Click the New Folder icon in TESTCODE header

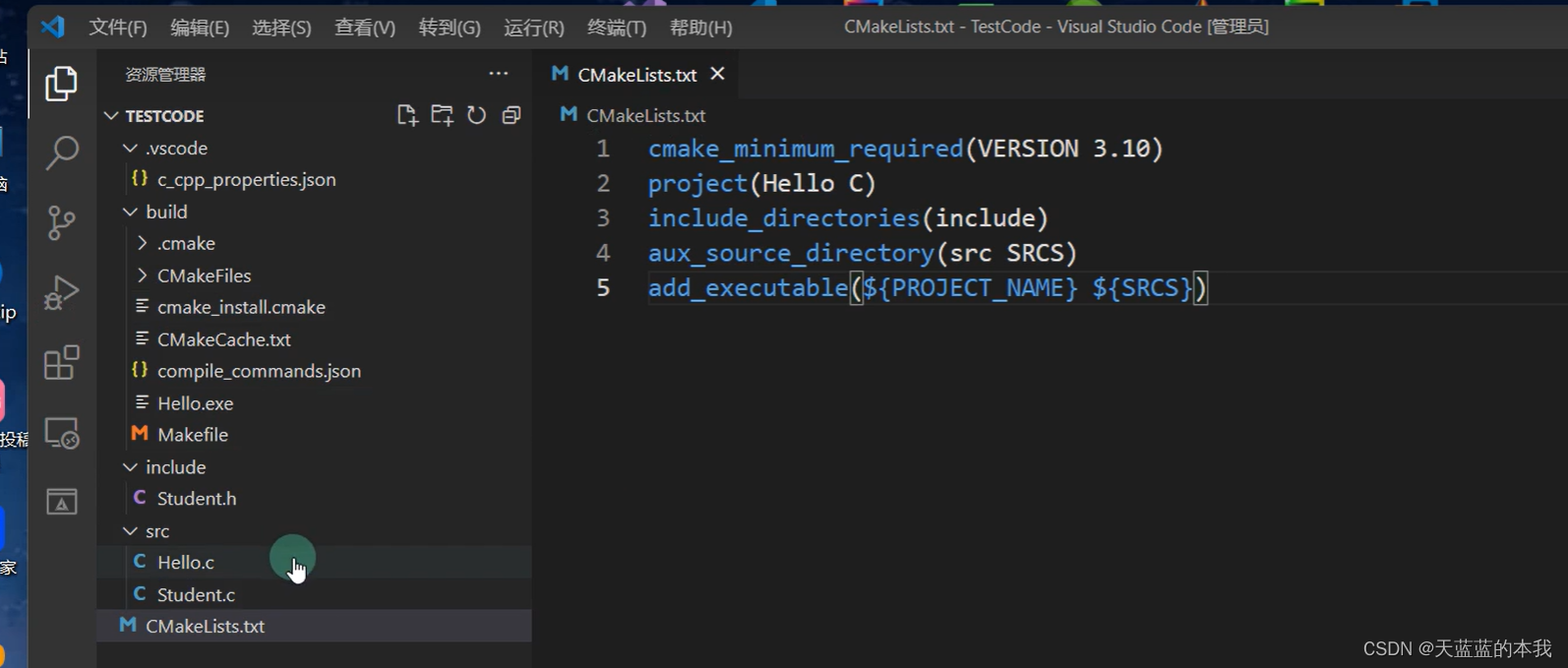click(x=442, y=115)
